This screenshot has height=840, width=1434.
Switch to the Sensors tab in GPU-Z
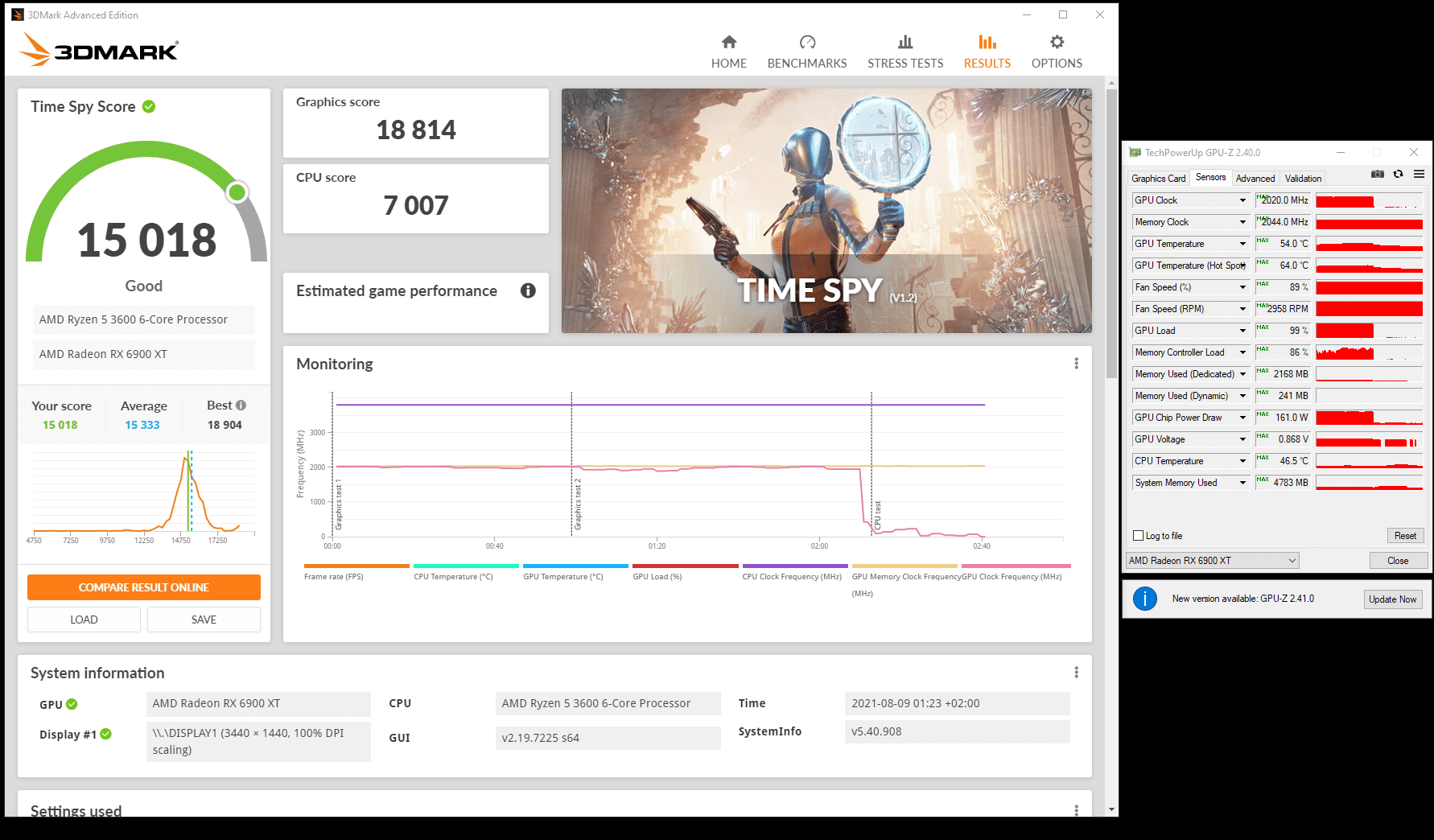pos(1210,177)
